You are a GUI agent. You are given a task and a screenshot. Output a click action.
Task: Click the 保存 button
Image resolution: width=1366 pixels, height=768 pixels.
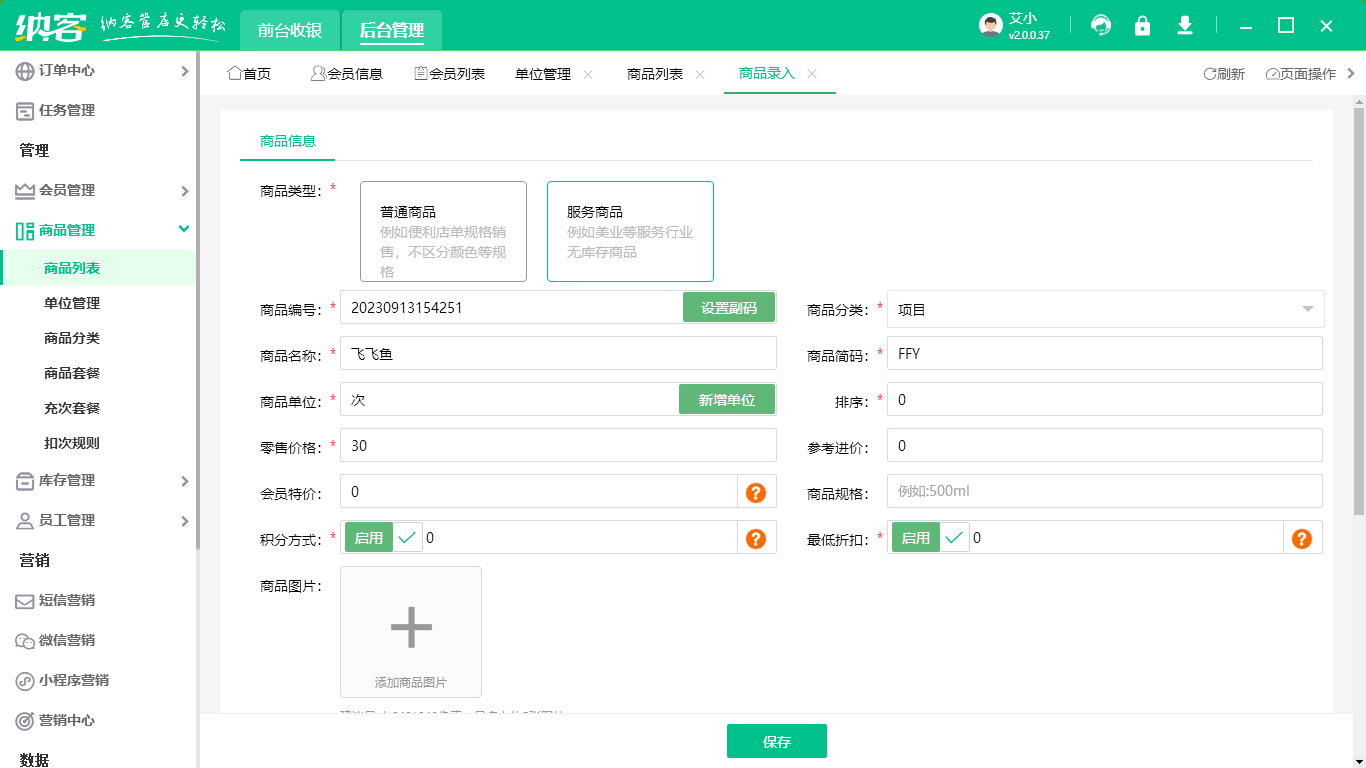(777, 740)
